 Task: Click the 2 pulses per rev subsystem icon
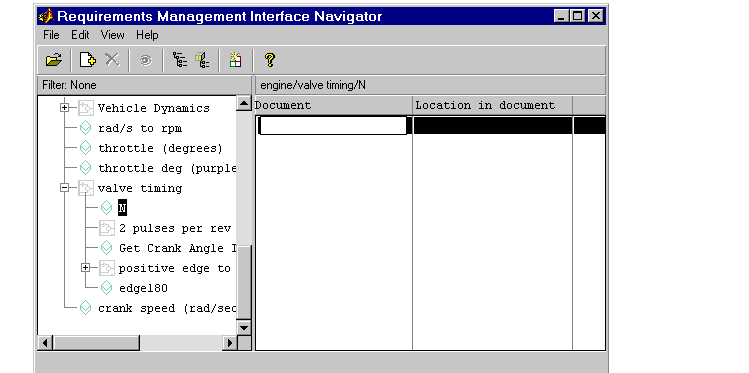tap(107, 228)
